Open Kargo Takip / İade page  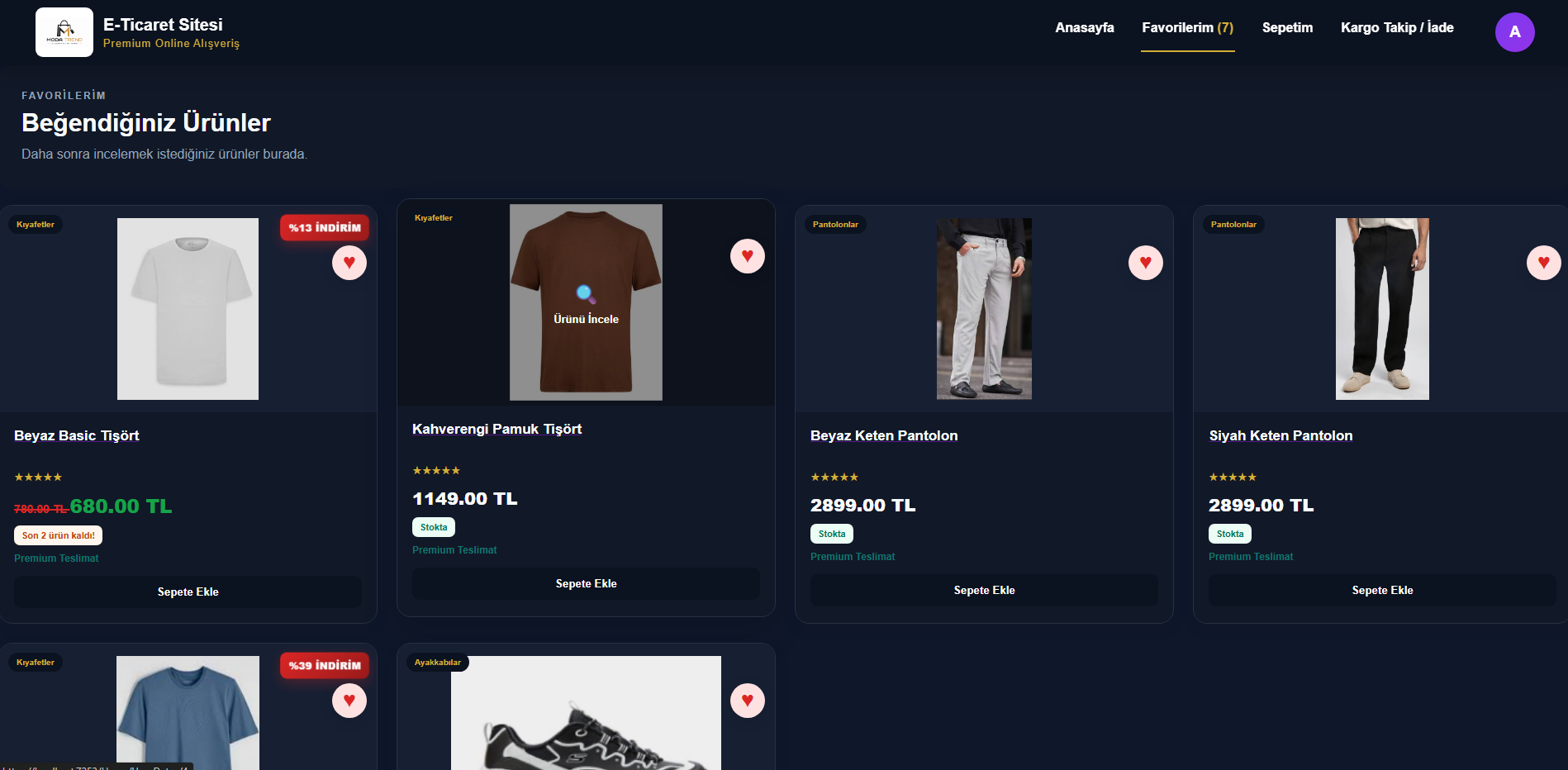click(x=1397, y=28)
